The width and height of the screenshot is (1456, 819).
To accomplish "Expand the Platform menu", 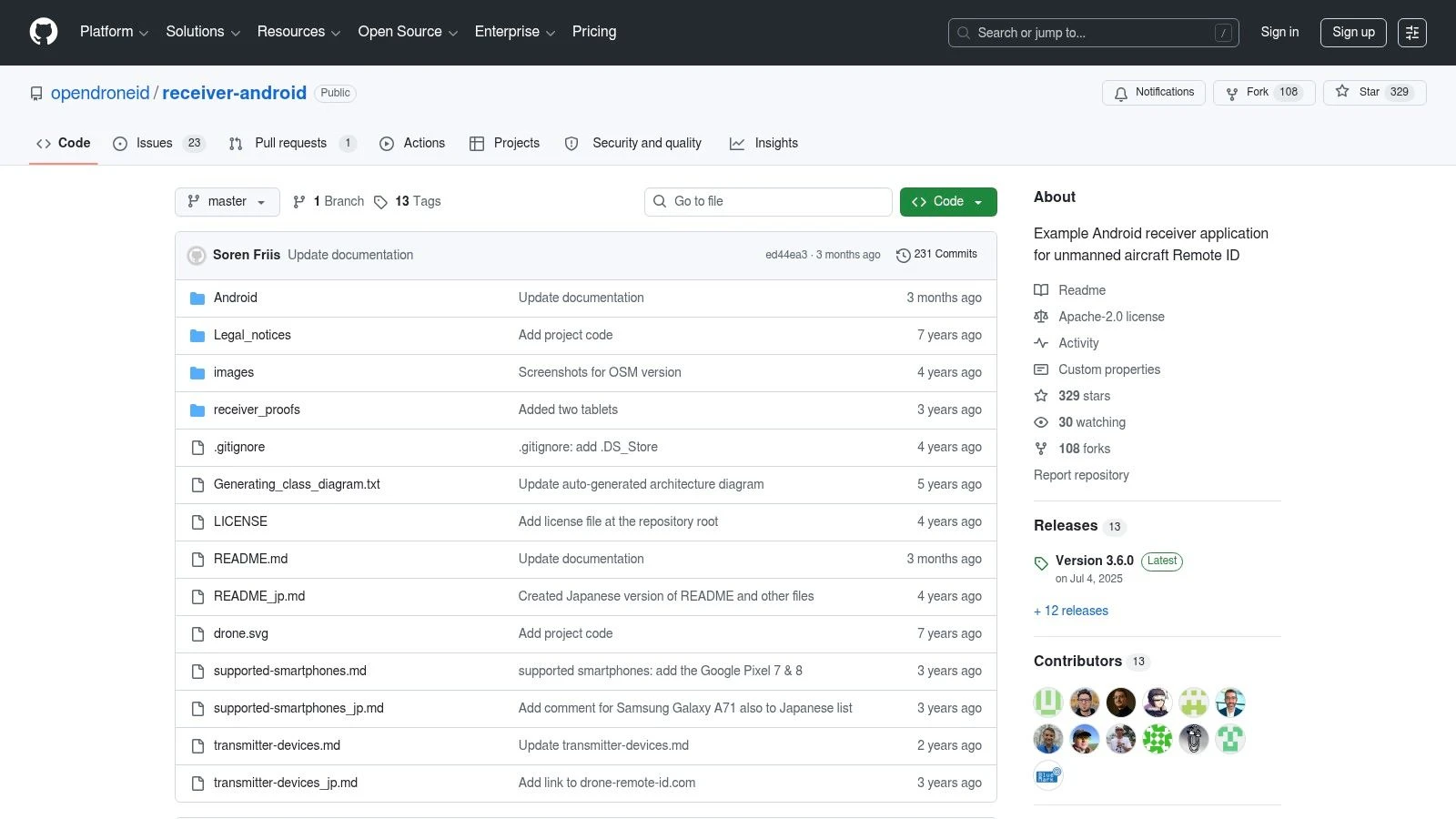I will [x=114, y=32].
